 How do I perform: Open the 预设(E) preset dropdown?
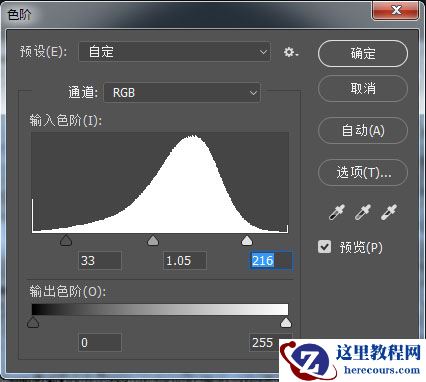point(175,52)
